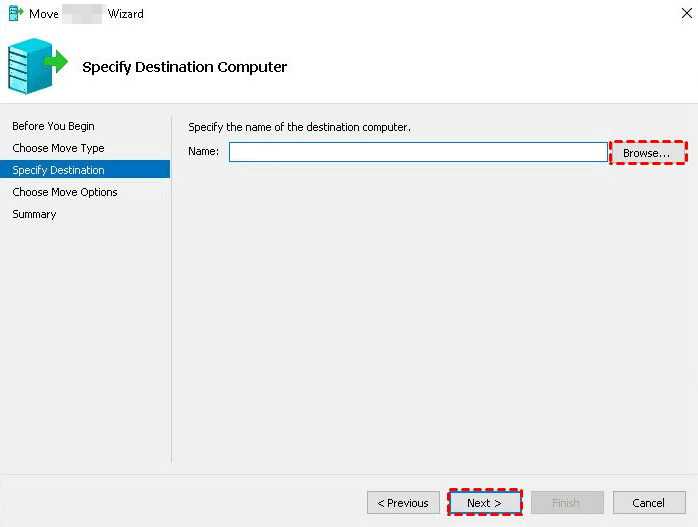Select the highlighted Specify Destination step
Screen dimensions: 698x527
click(x=58, y=170)
